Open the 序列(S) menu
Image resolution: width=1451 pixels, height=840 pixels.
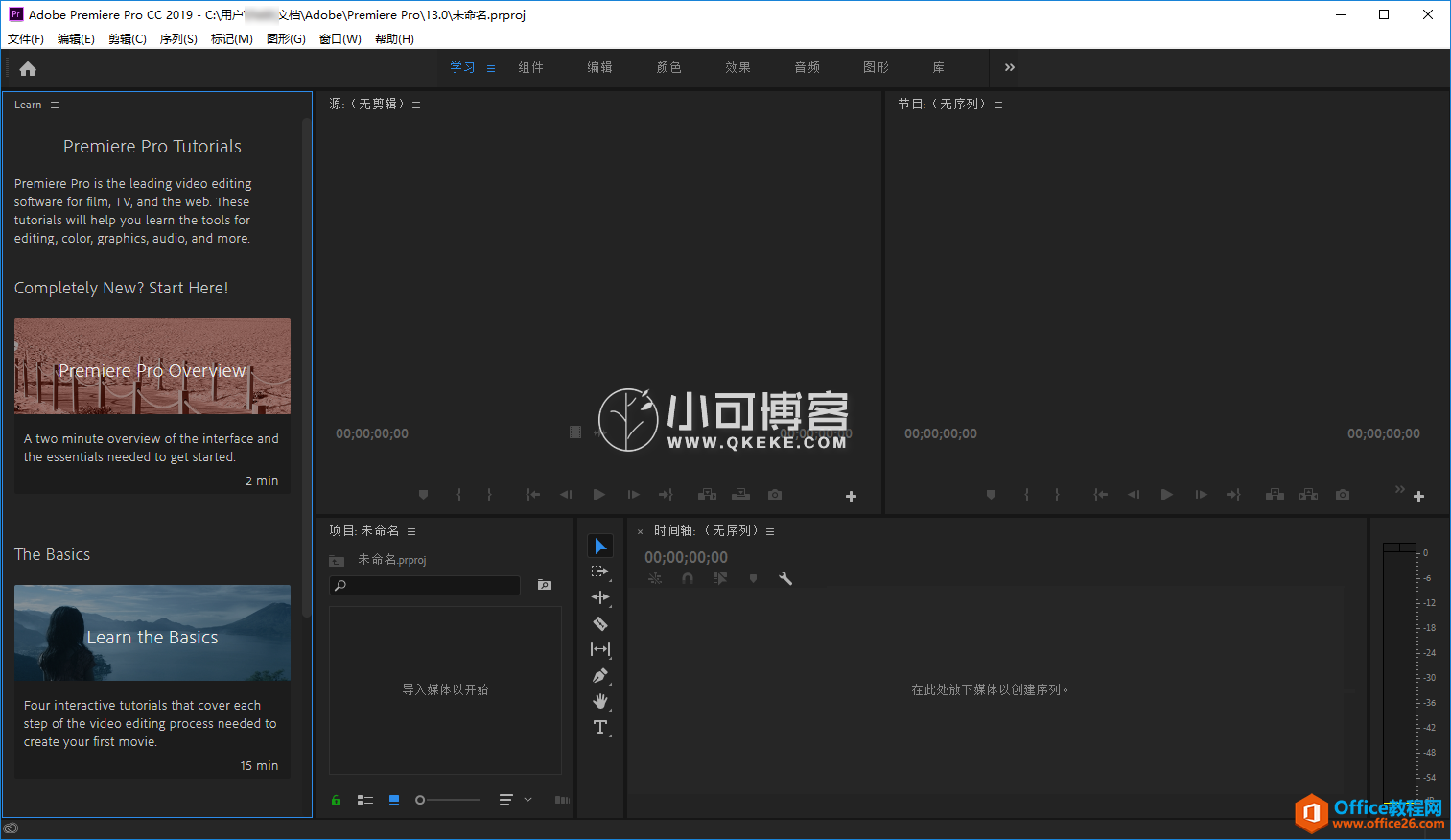[x=178, y=39]
